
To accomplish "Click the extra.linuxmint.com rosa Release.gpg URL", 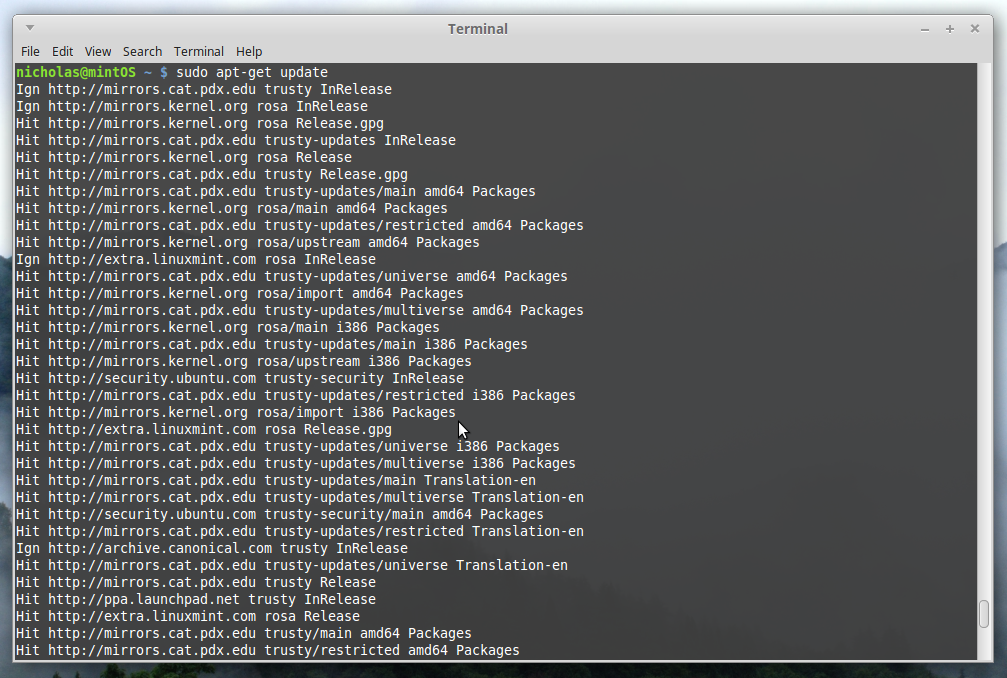I will pos(220,429).
